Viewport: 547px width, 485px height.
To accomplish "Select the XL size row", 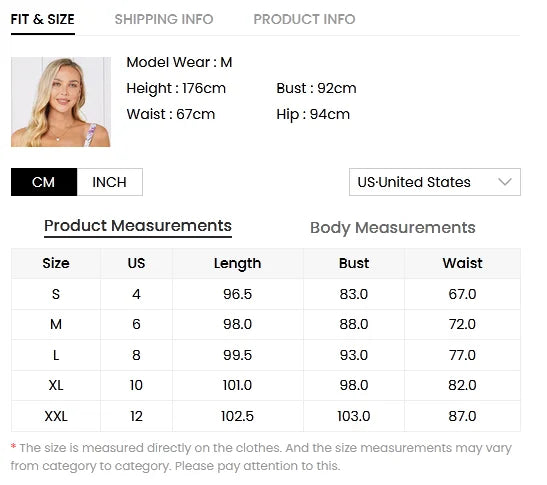I will (266, 386).
